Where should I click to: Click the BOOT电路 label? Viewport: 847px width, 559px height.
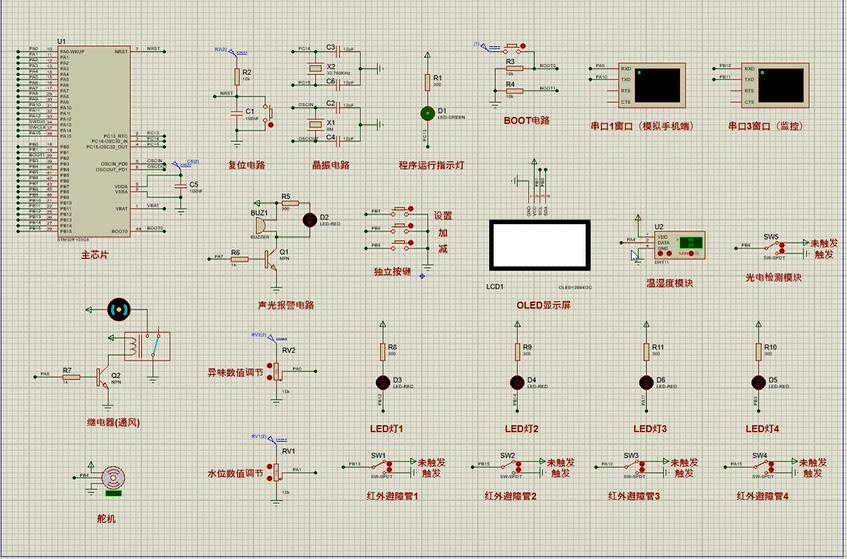point(526,120)
